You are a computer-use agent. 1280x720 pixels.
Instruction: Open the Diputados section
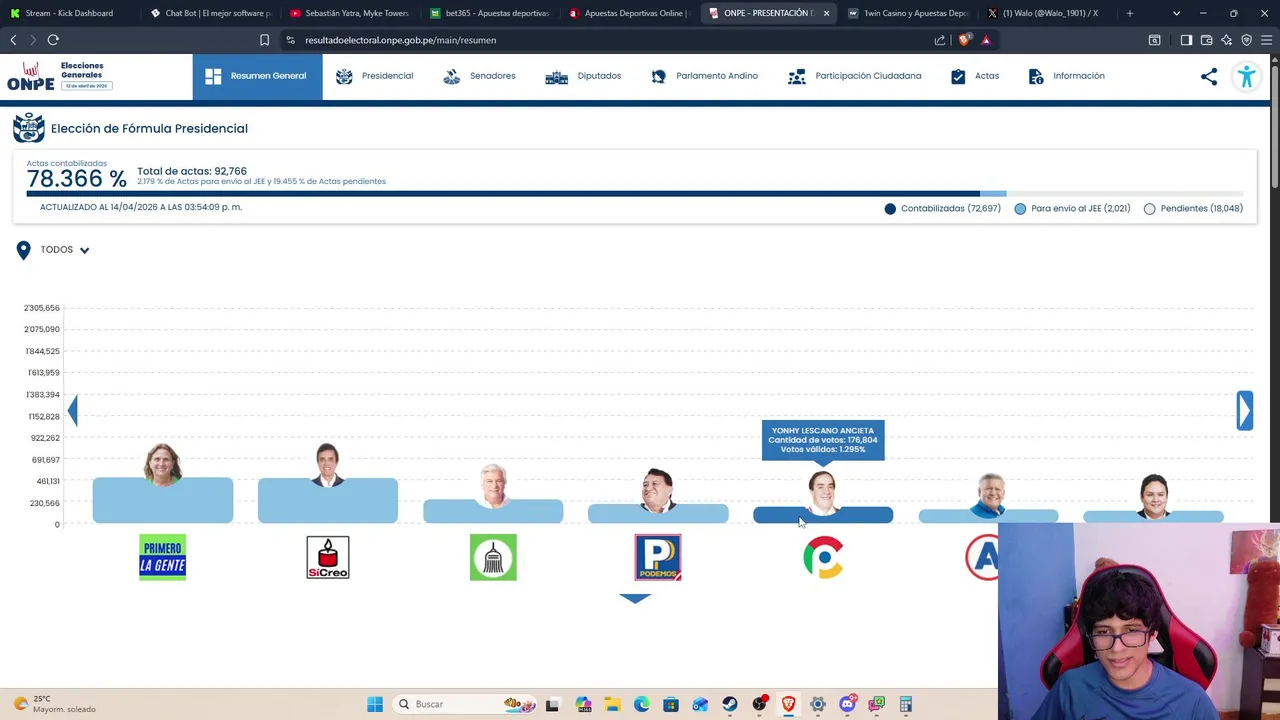tap(583, 76)
